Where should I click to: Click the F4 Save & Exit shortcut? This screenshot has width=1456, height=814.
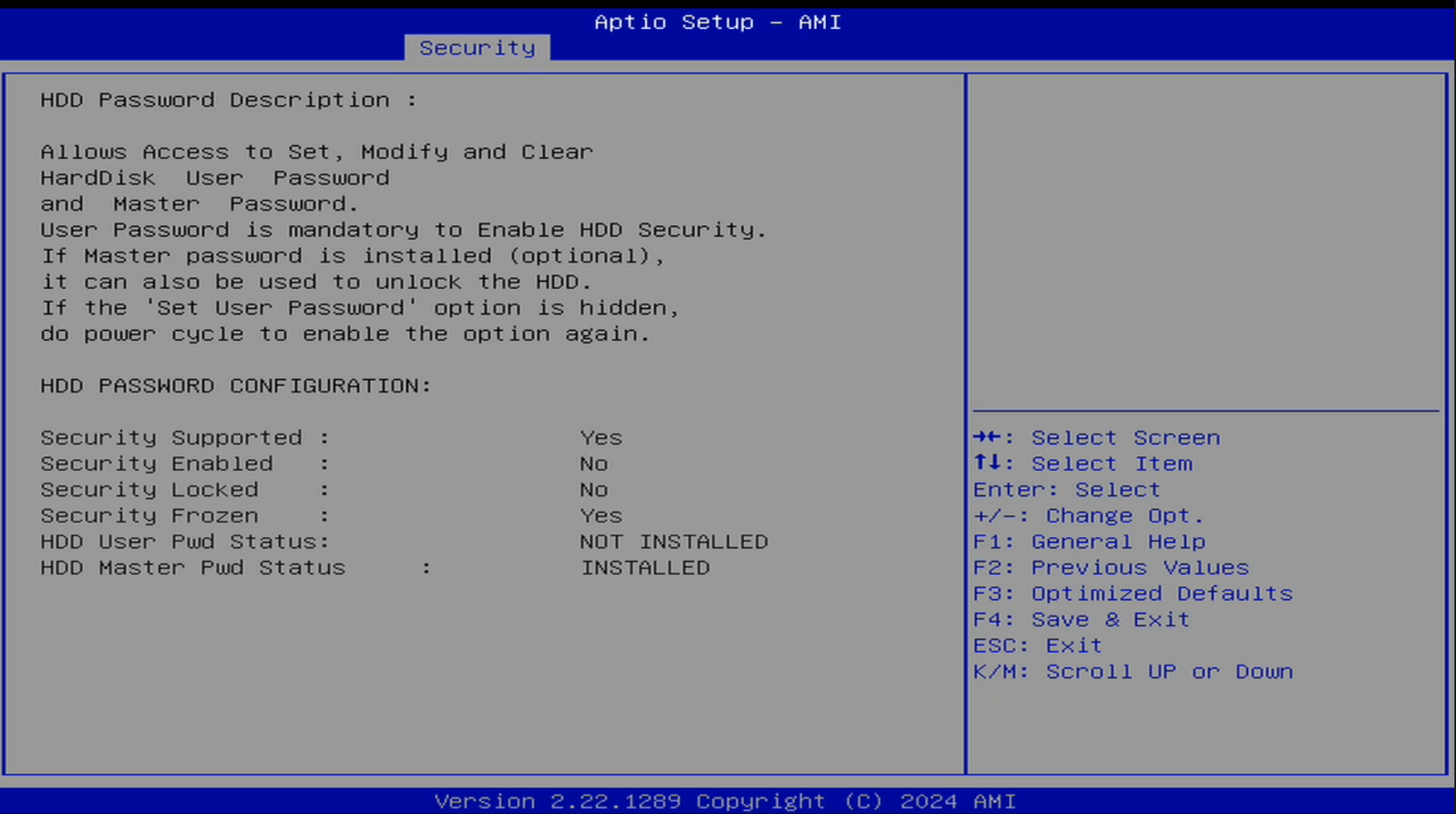point(1080,620)
